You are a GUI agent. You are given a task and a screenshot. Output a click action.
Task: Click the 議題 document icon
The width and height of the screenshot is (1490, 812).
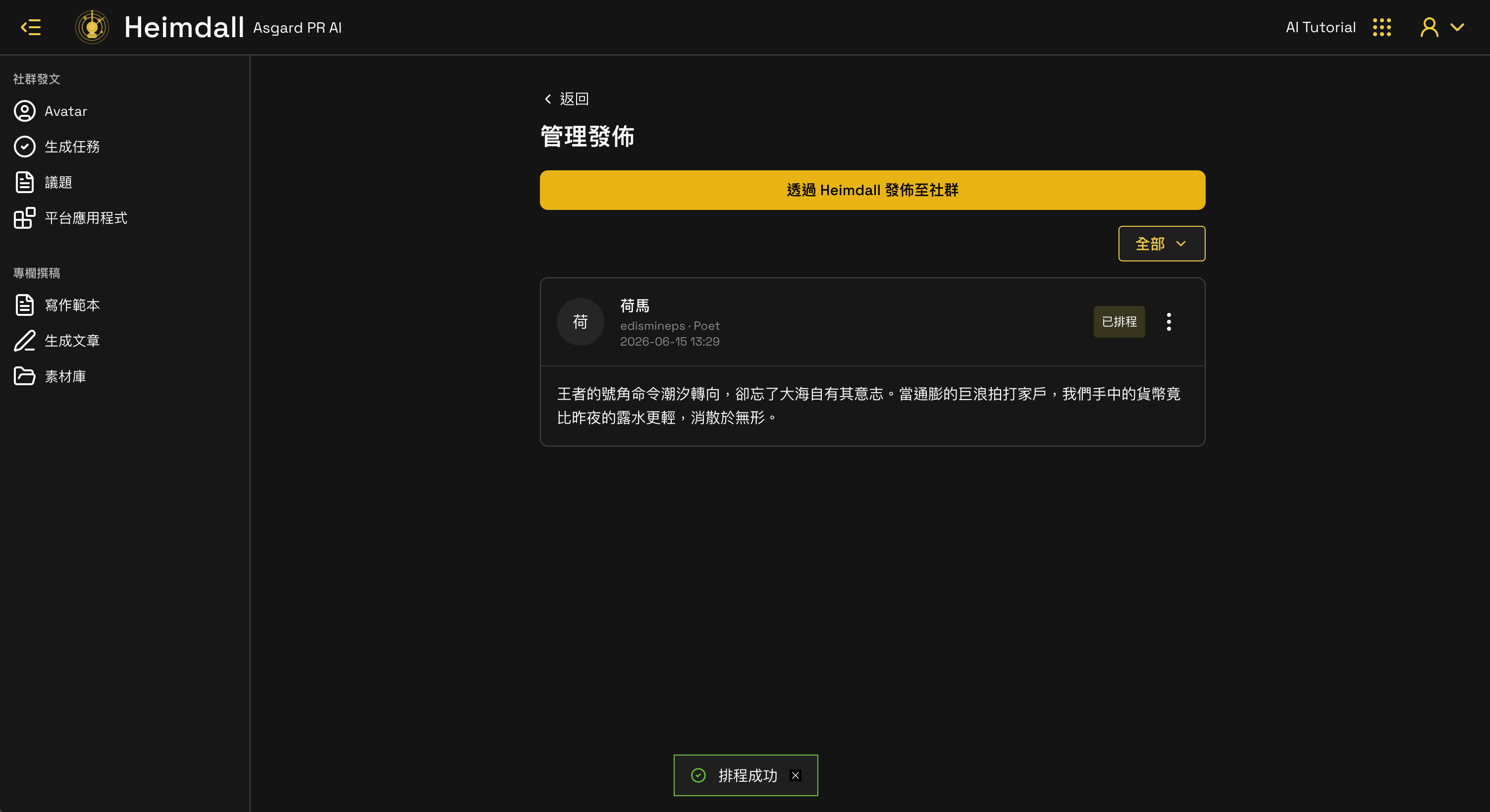24,182
